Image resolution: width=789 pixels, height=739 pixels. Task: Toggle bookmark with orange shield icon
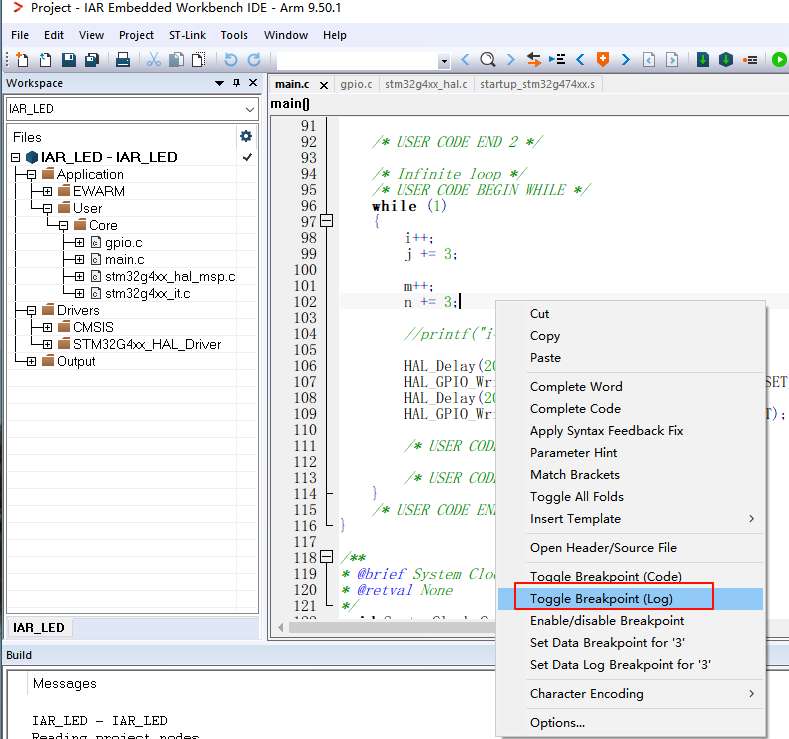point(603,60)
